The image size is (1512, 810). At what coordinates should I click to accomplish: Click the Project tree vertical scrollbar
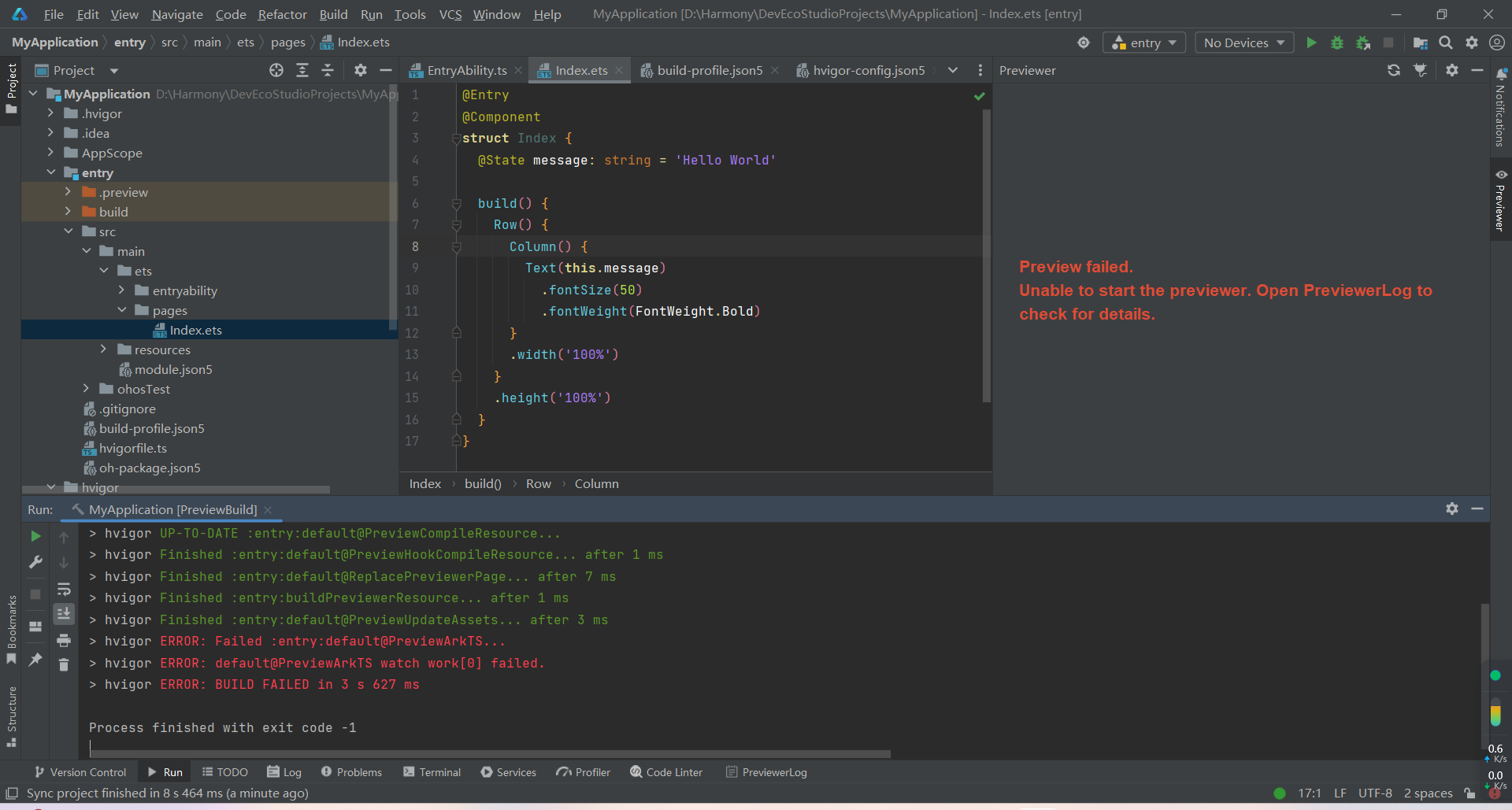pos(393,206)
